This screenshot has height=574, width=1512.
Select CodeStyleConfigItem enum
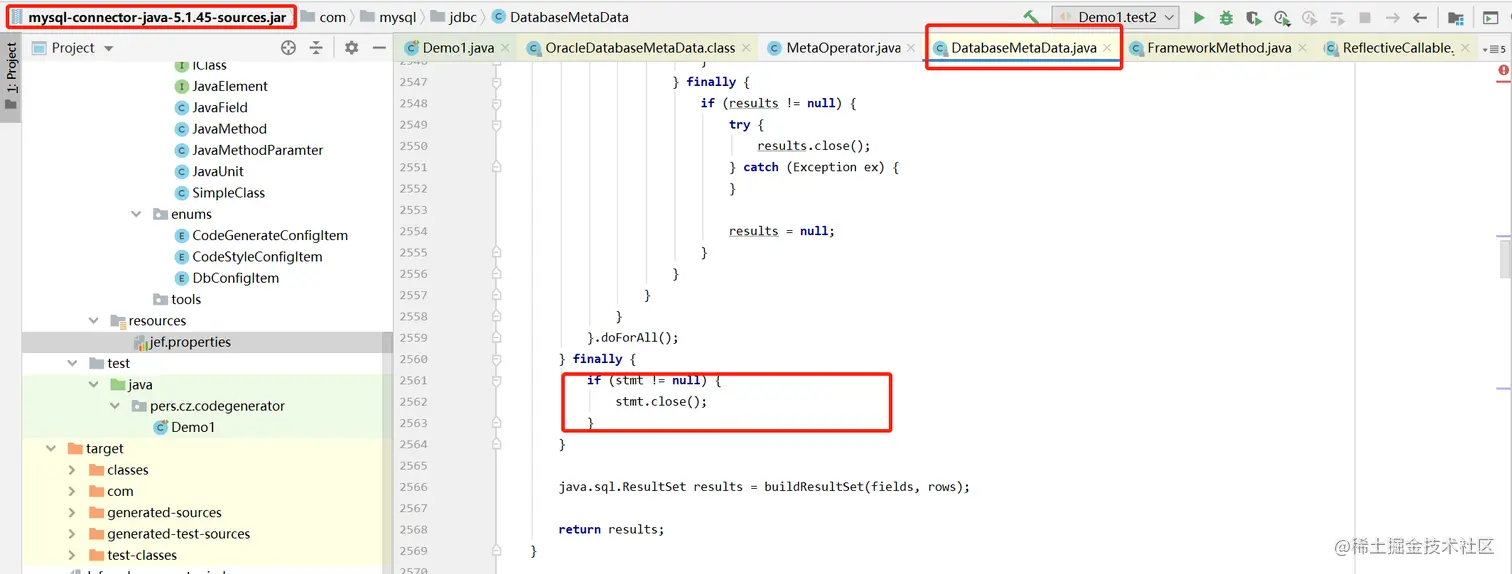[x=248, y=256]
